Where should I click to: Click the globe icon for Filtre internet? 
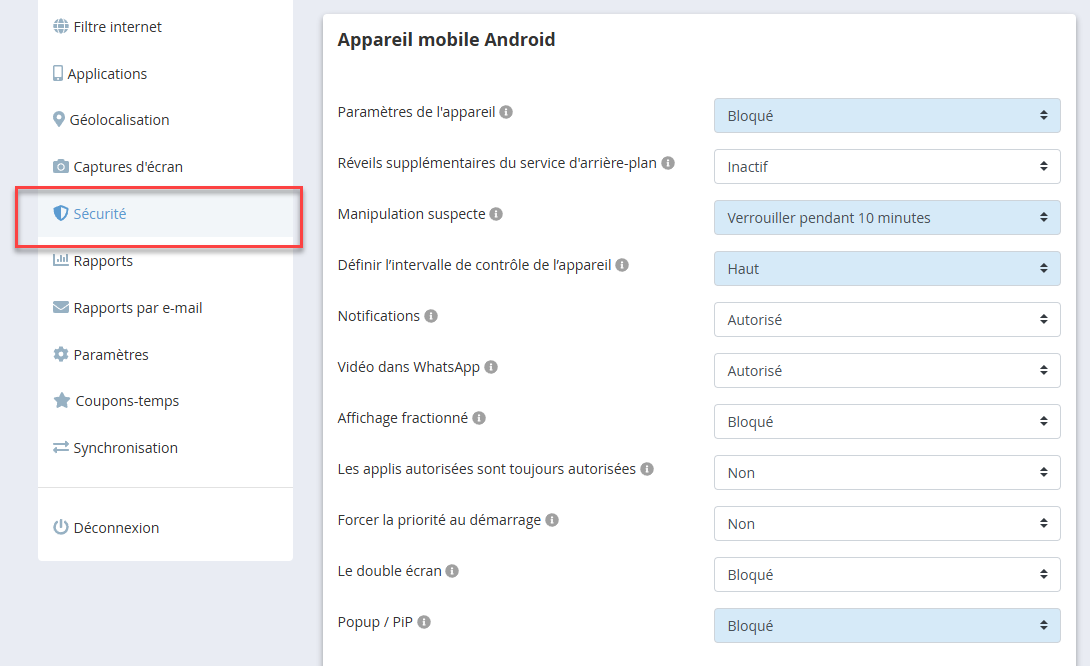point(61,27)
